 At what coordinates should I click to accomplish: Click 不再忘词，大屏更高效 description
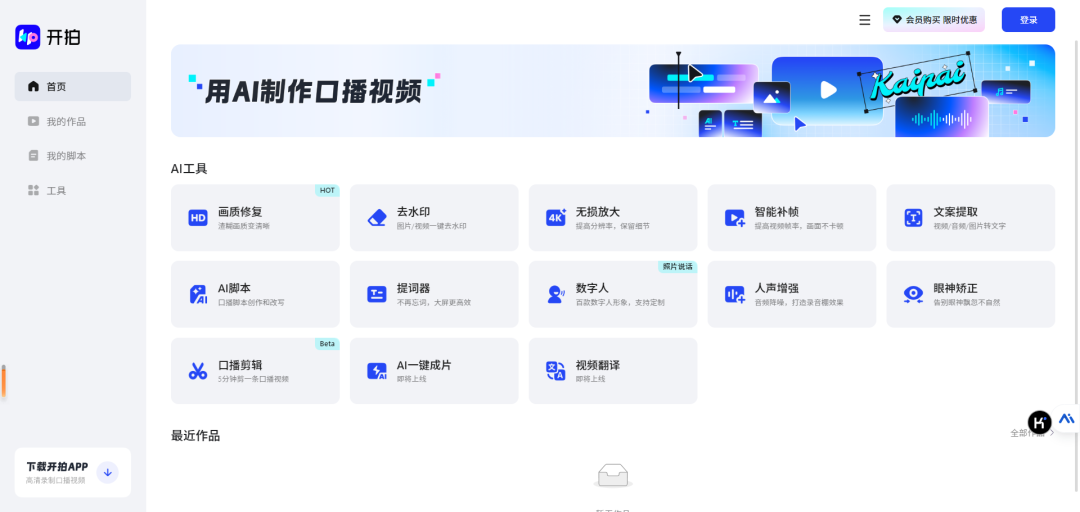click(x=434, y=303)
